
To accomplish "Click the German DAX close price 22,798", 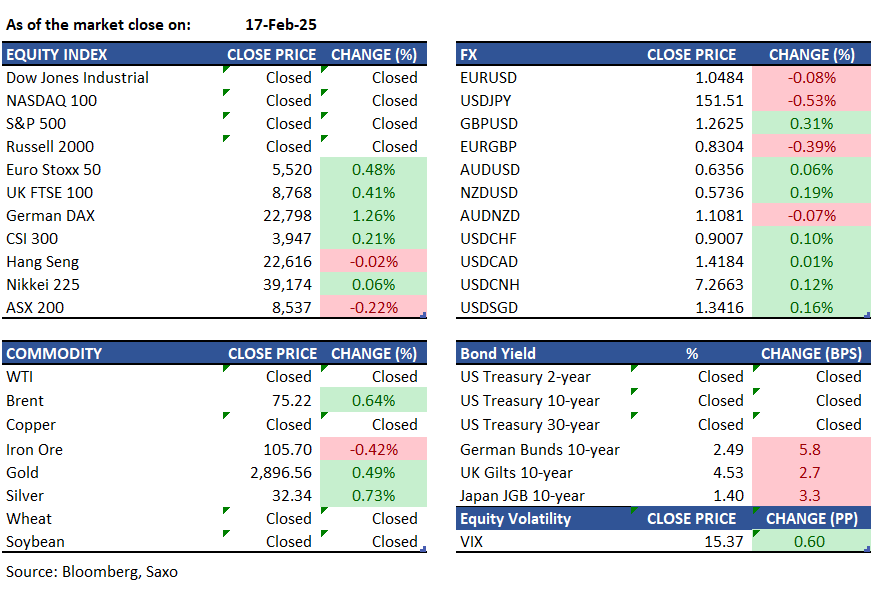I will 288,216.
